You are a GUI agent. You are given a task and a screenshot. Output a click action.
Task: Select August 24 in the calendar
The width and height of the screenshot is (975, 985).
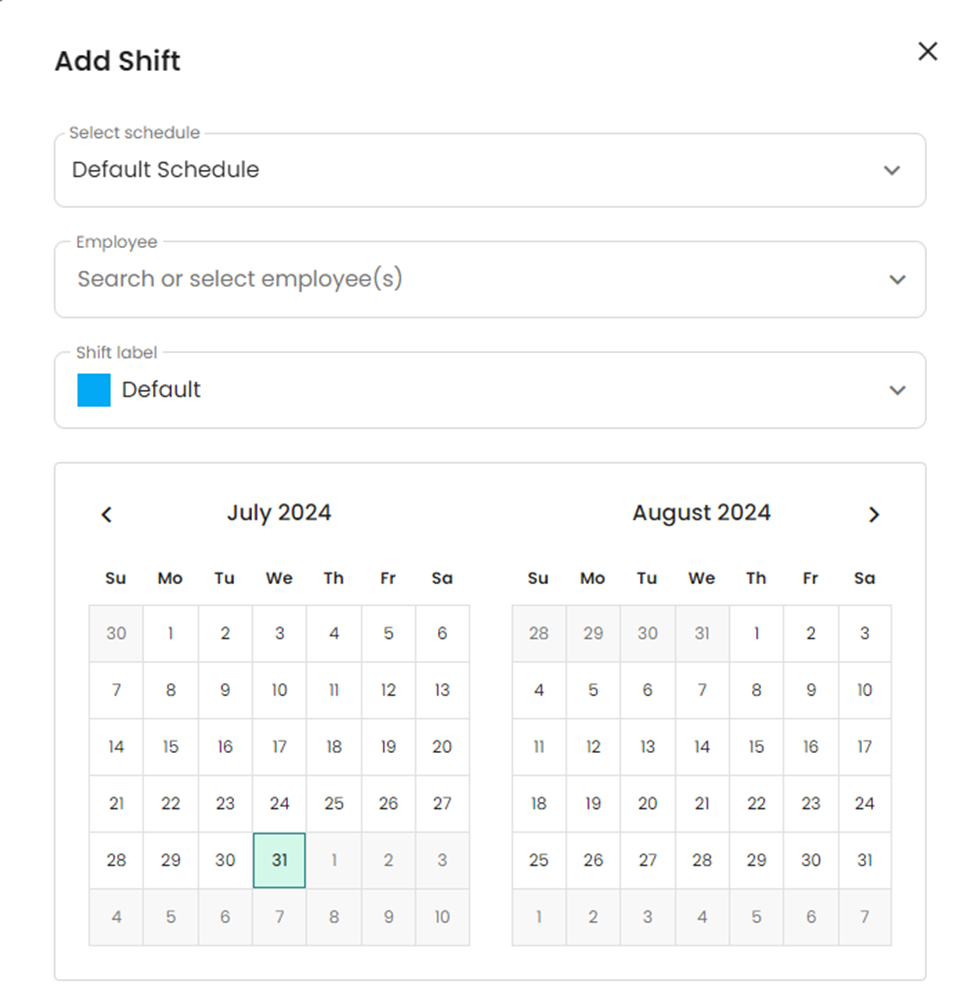click(x=864, y=803)
